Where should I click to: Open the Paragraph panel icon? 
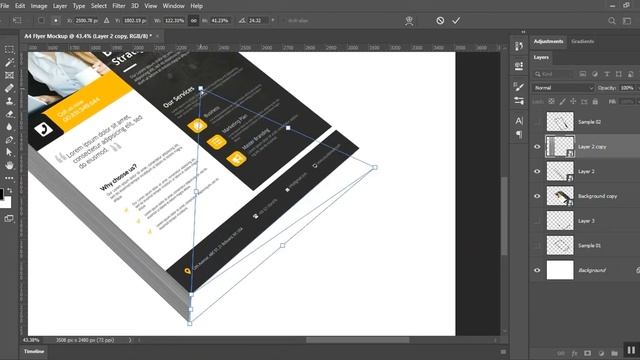[x=519, y=134]
